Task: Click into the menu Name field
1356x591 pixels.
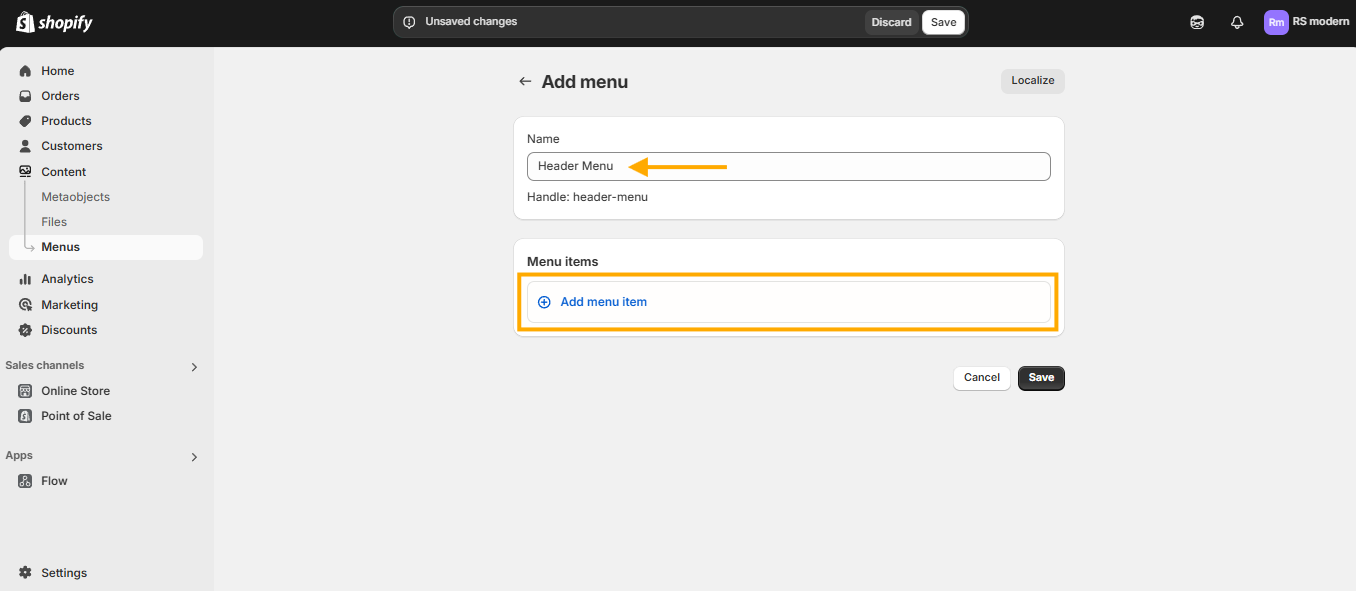Action: [x=789, y=166]
